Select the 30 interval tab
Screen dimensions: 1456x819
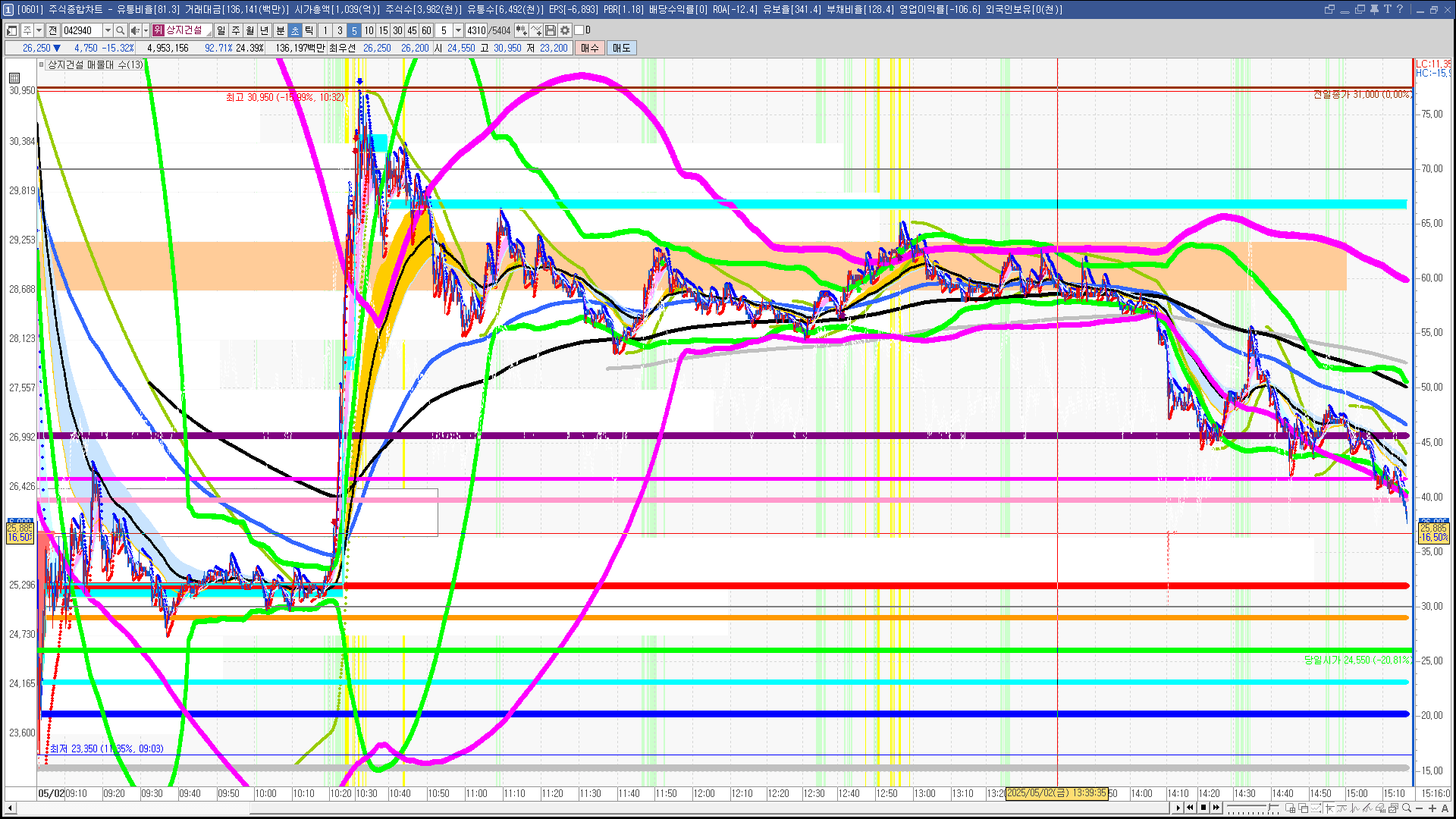(x=397, y=30)
